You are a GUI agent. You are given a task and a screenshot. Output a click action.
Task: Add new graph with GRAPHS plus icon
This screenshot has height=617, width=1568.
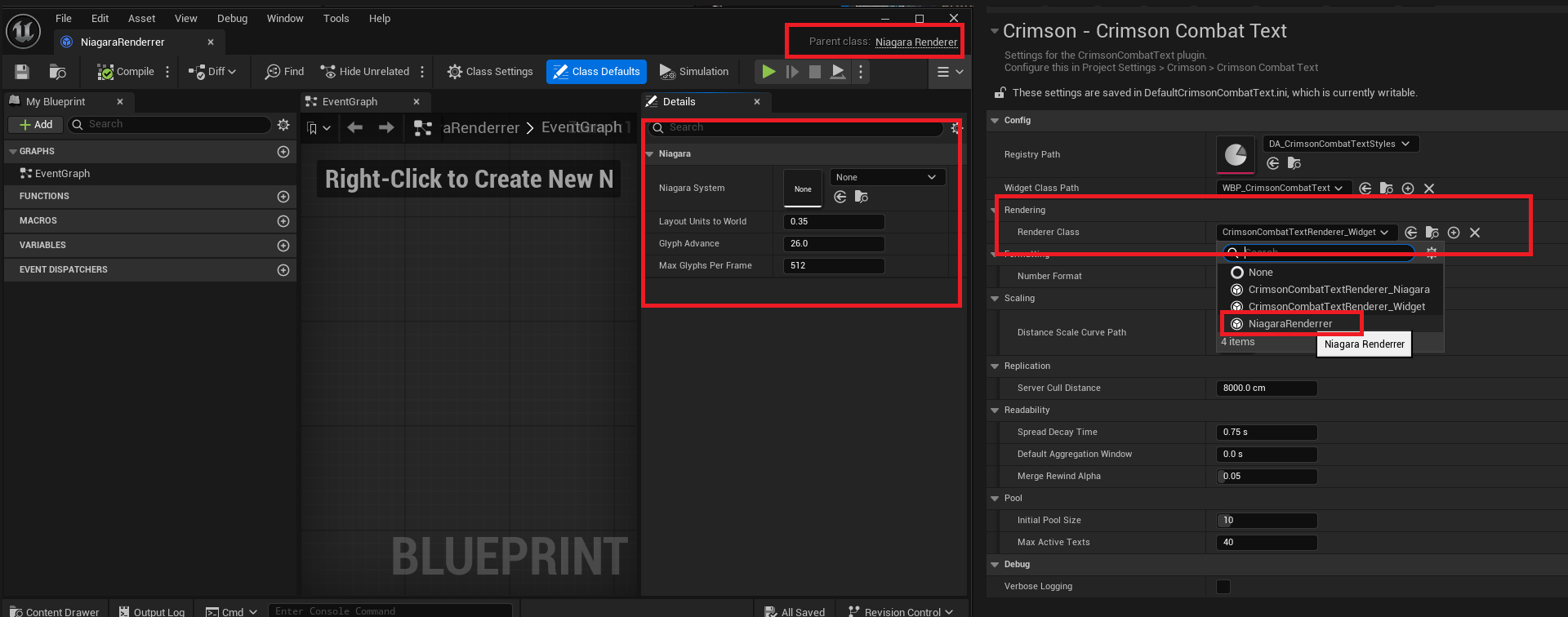(x=283, y=152)
